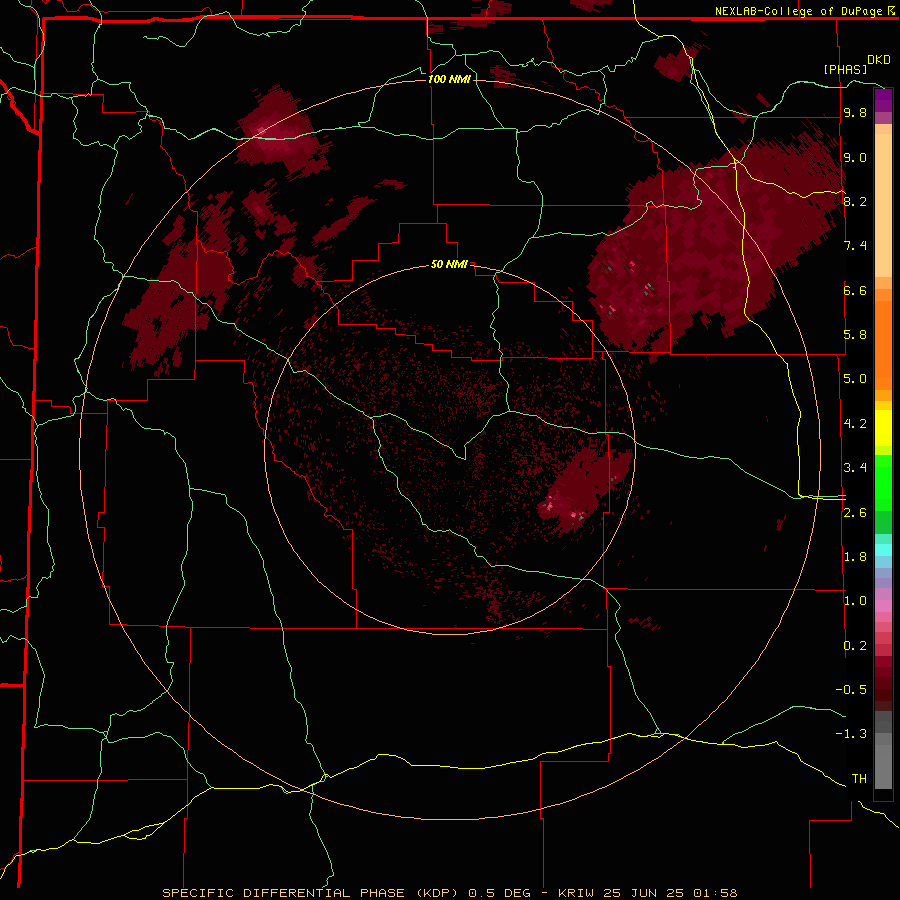Image resolution: width=900 pixels, height=900 pixels.
Task: Click the [PHAS] units label
Action: pyautogui.click(x=845, y=69)
